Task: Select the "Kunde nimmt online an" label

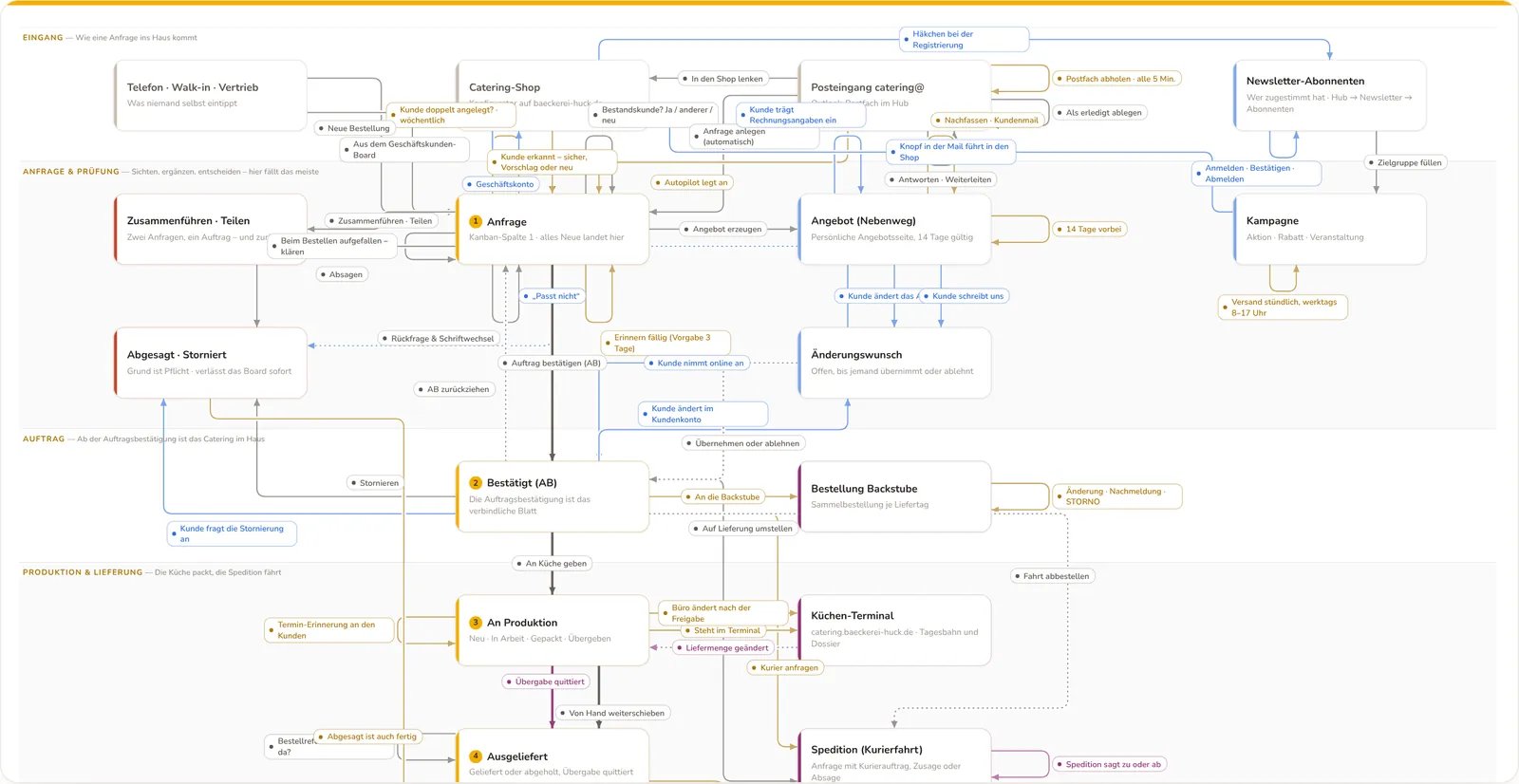Action: click(x=697, y=363)
